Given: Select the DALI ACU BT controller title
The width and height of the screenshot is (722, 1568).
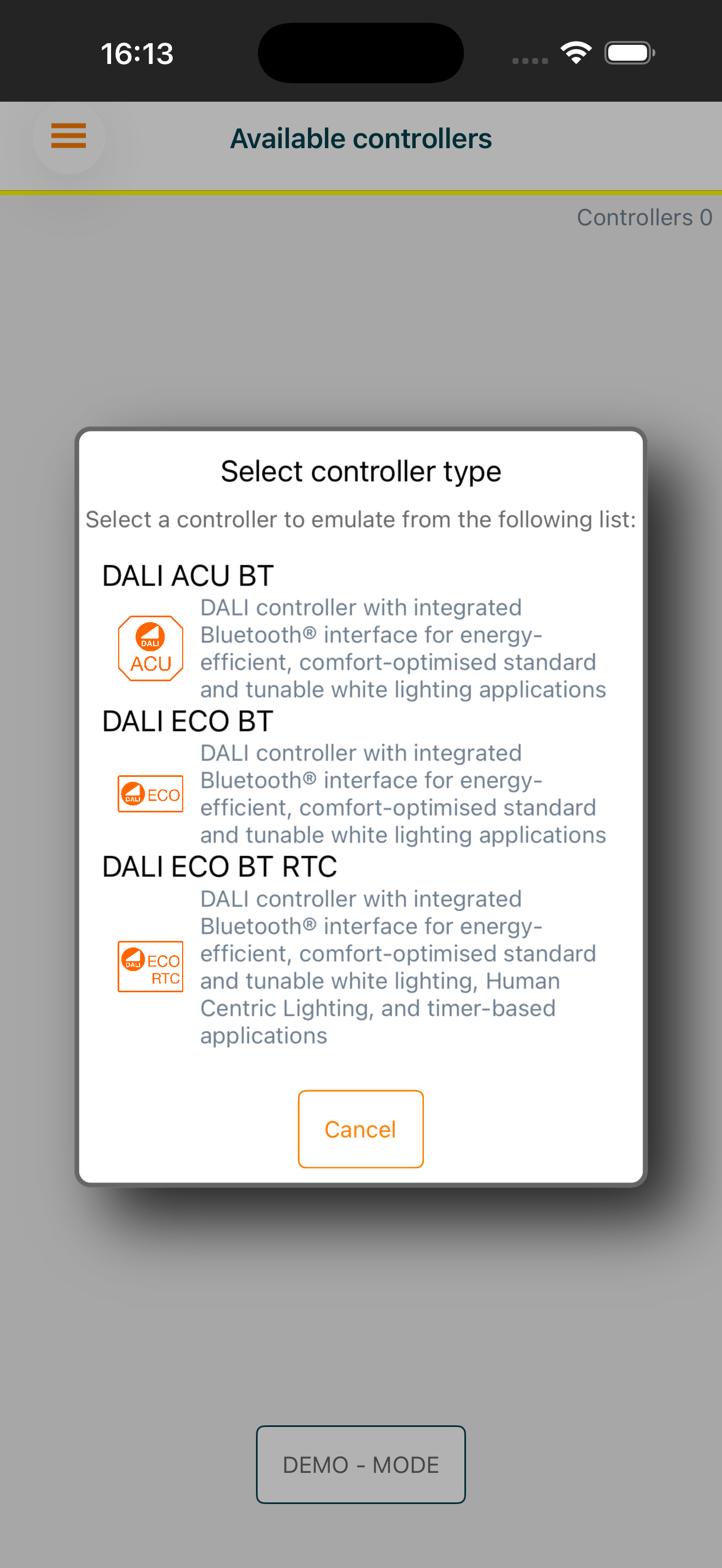Looking at the screenshot, I should [x=188, y=576].
